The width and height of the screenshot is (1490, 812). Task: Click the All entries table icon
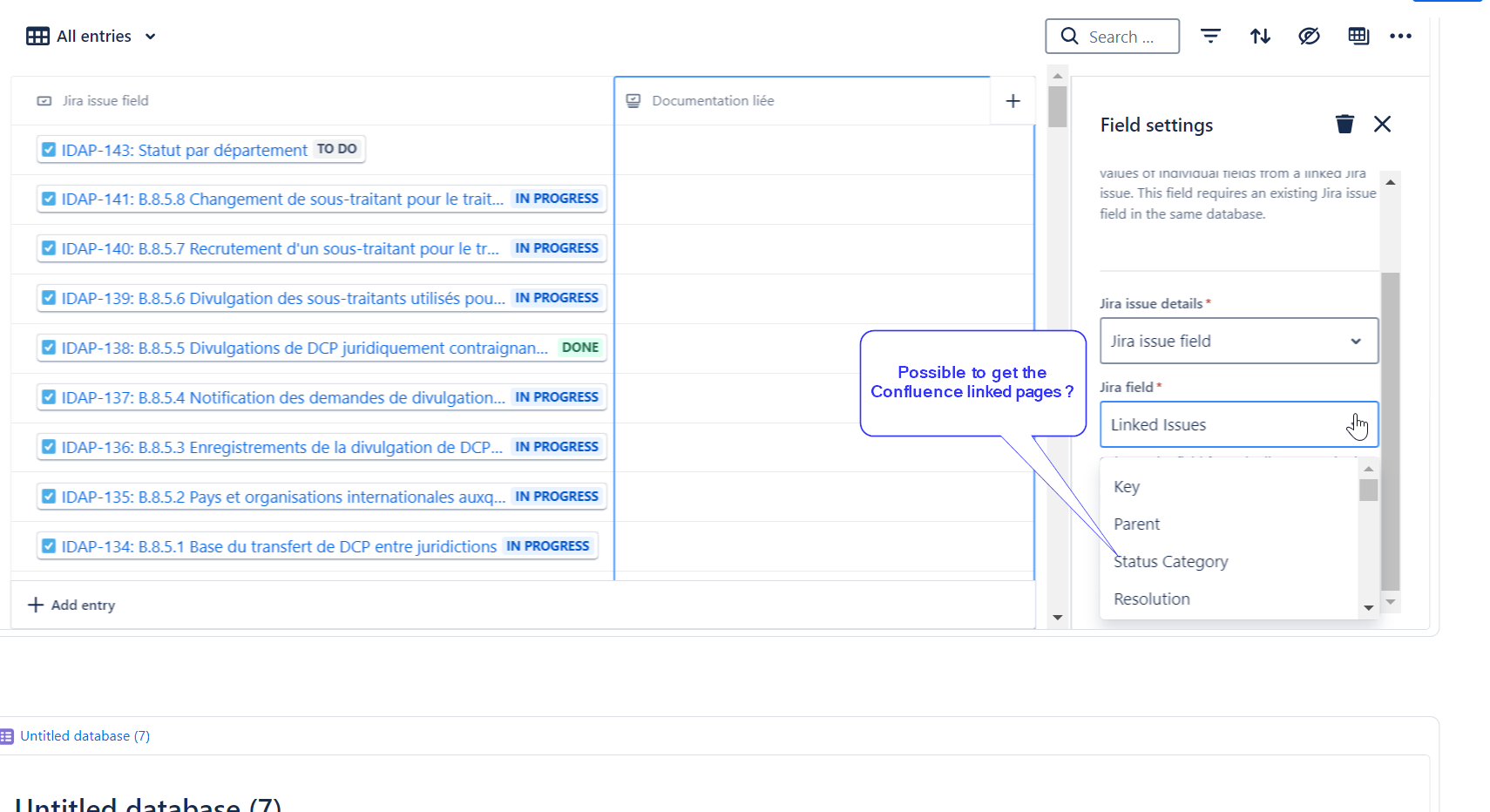37,36
